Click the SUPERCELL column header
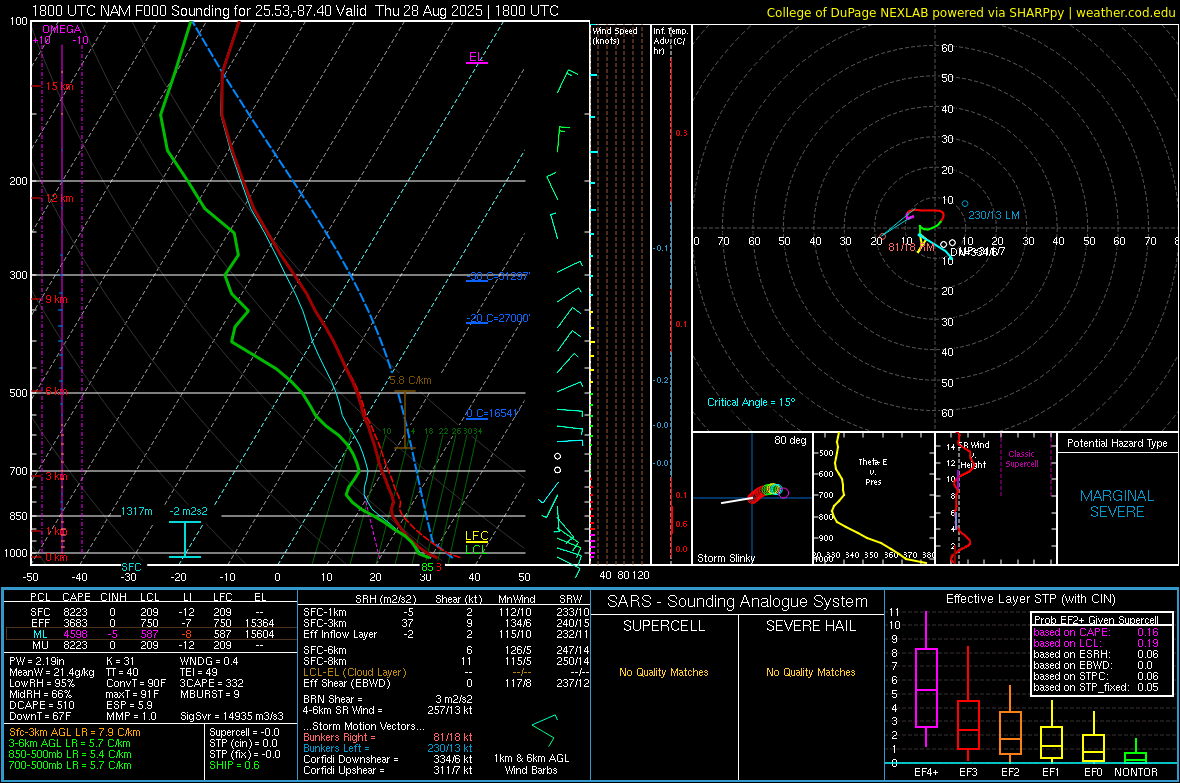 [664, 626]
